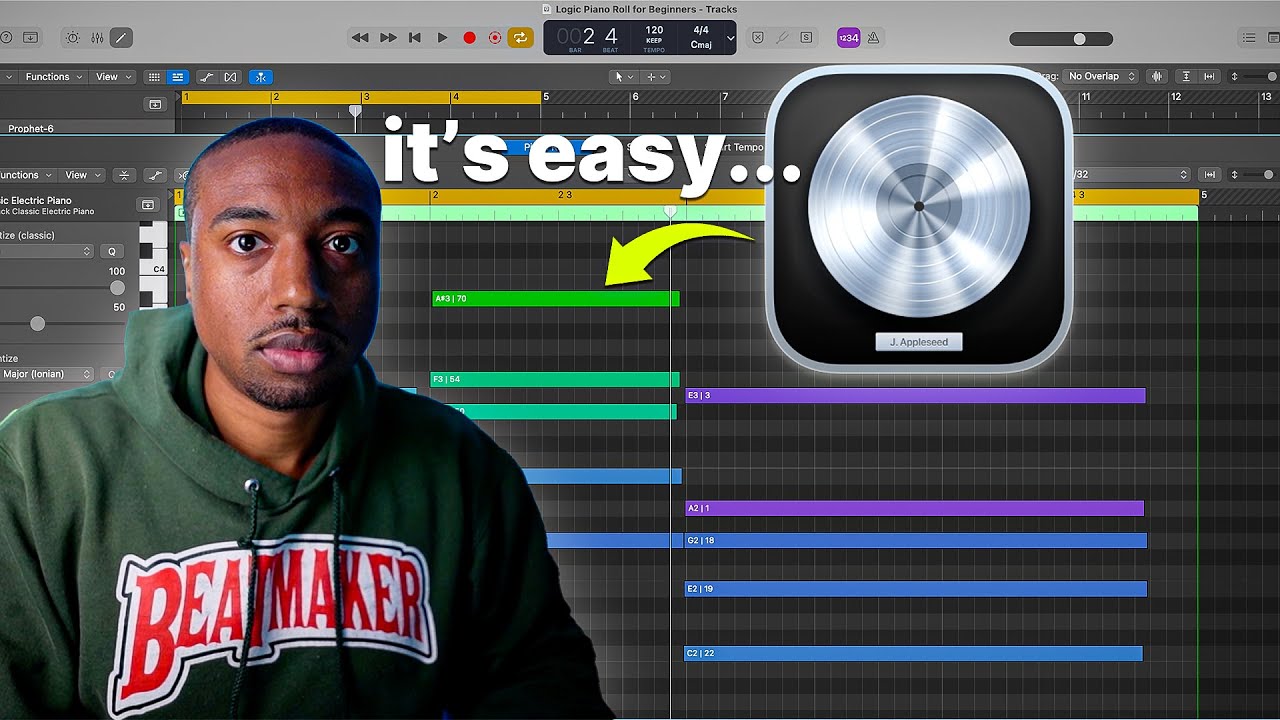1280x720 pixels.
Task: Open the Piano Roll View menu
Action: click(x=82, y=175)
